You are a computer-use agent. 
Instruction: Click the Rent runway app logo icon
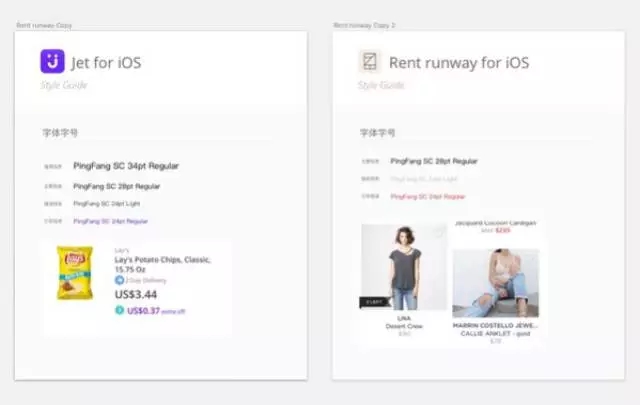370,62
